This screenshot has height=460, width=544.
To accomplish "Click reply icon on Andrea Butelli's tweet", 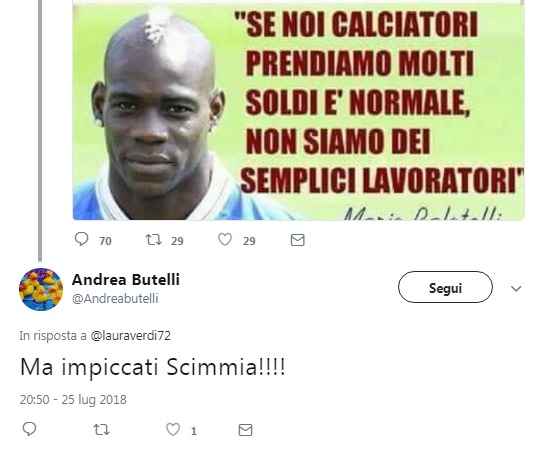I will (29, 429).
